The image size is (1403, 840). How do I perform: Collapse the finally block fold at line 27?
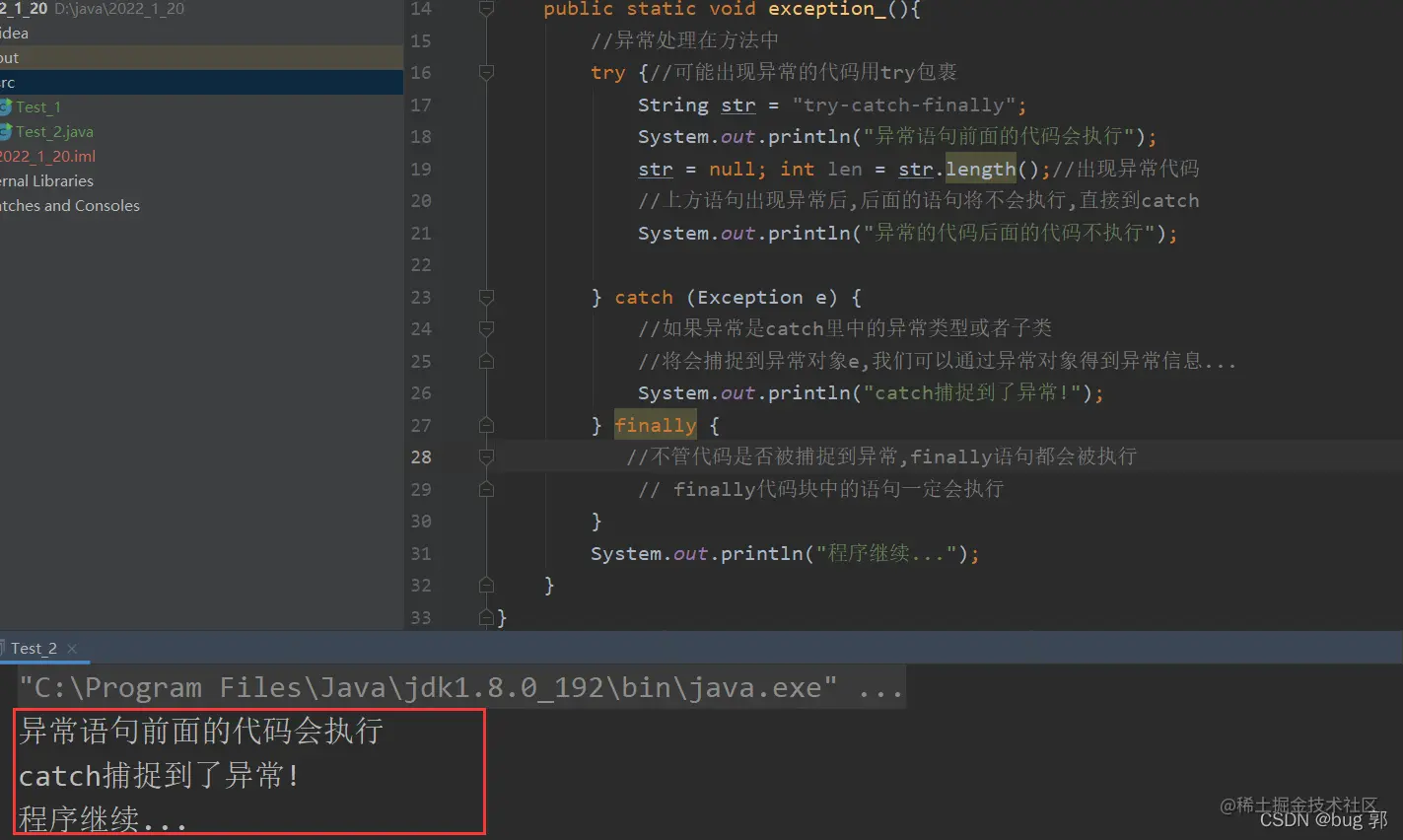tap(486, 425)
